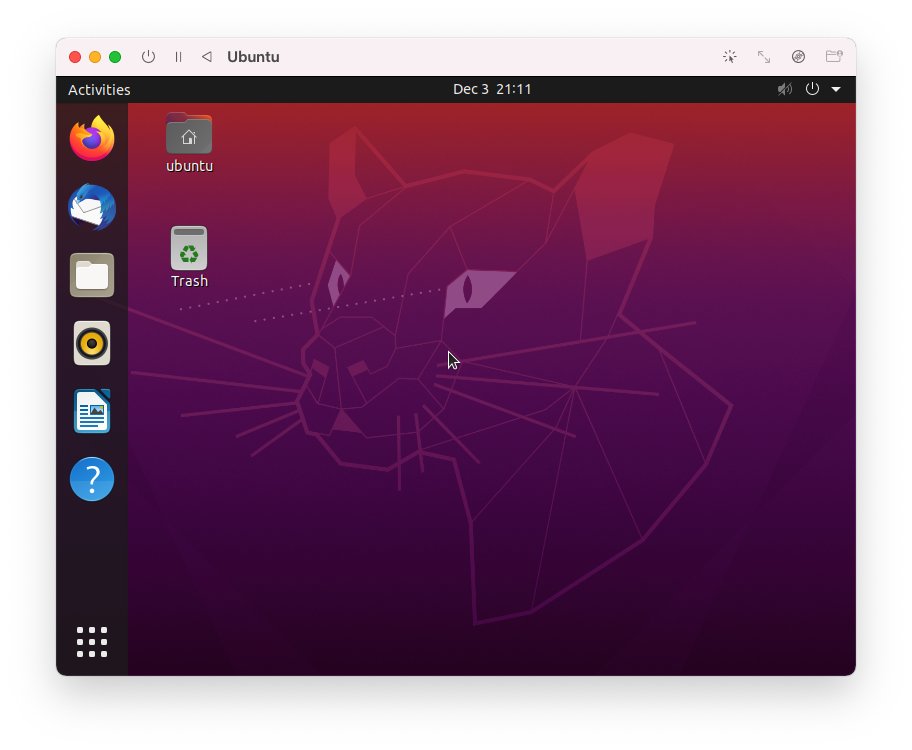Launch Rhythmbox music player

92,343
